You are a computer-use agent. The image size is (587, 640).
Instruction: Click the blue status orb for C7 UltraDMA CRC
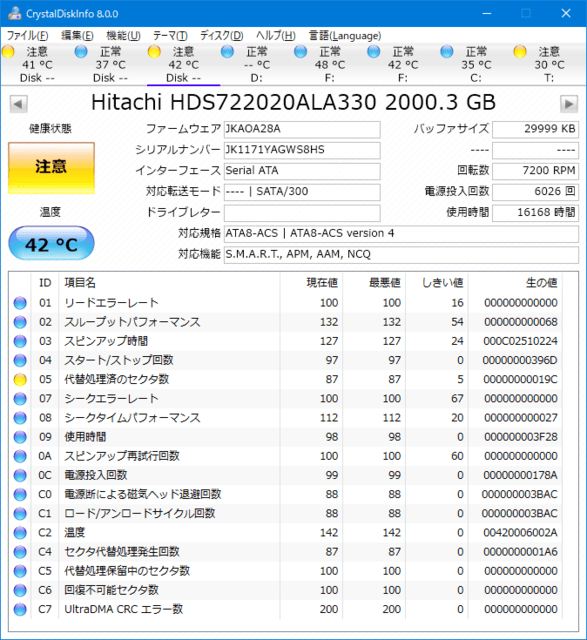point(20,609)
